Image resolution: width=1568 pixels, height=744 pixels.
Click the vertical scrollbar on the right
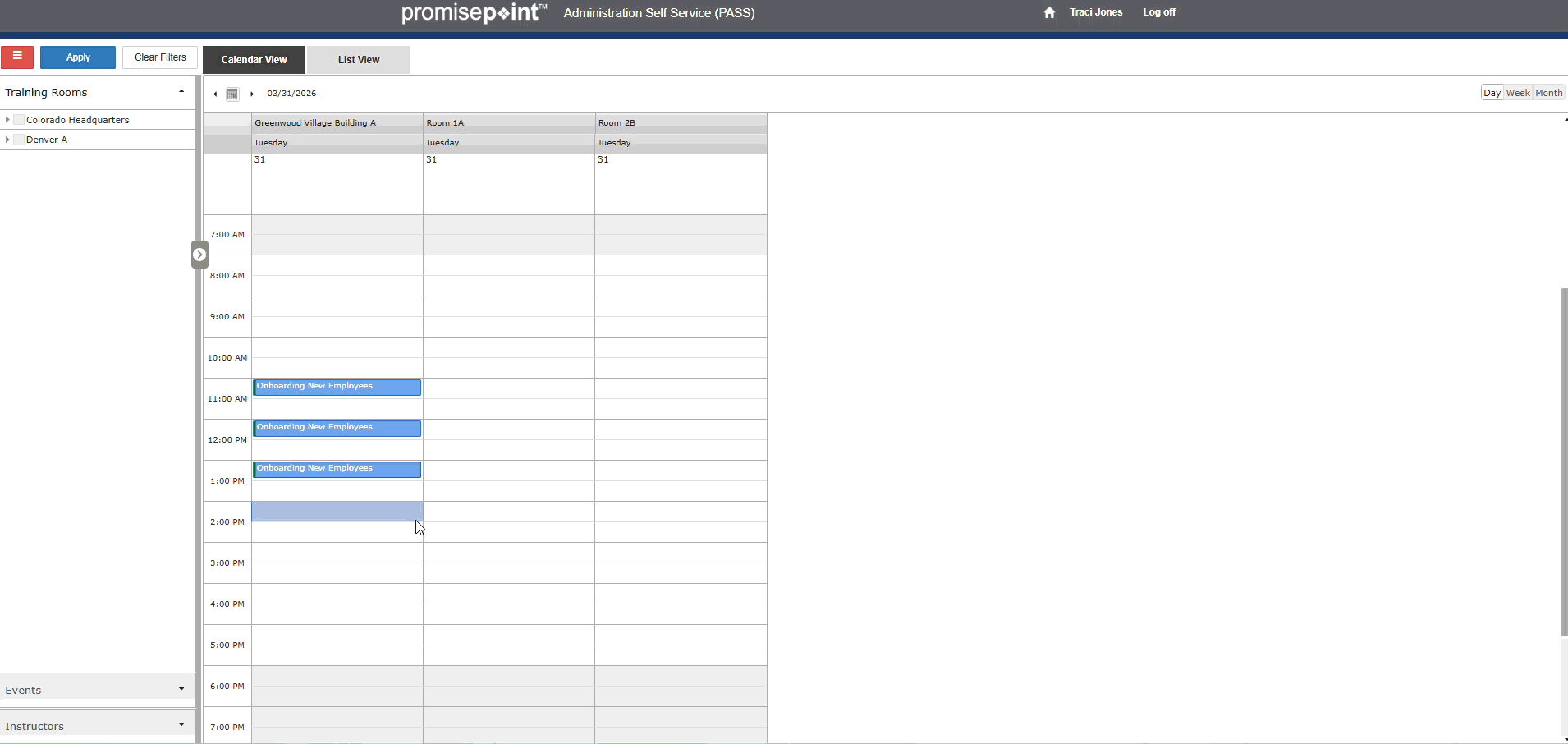[x=1564, y=460]
